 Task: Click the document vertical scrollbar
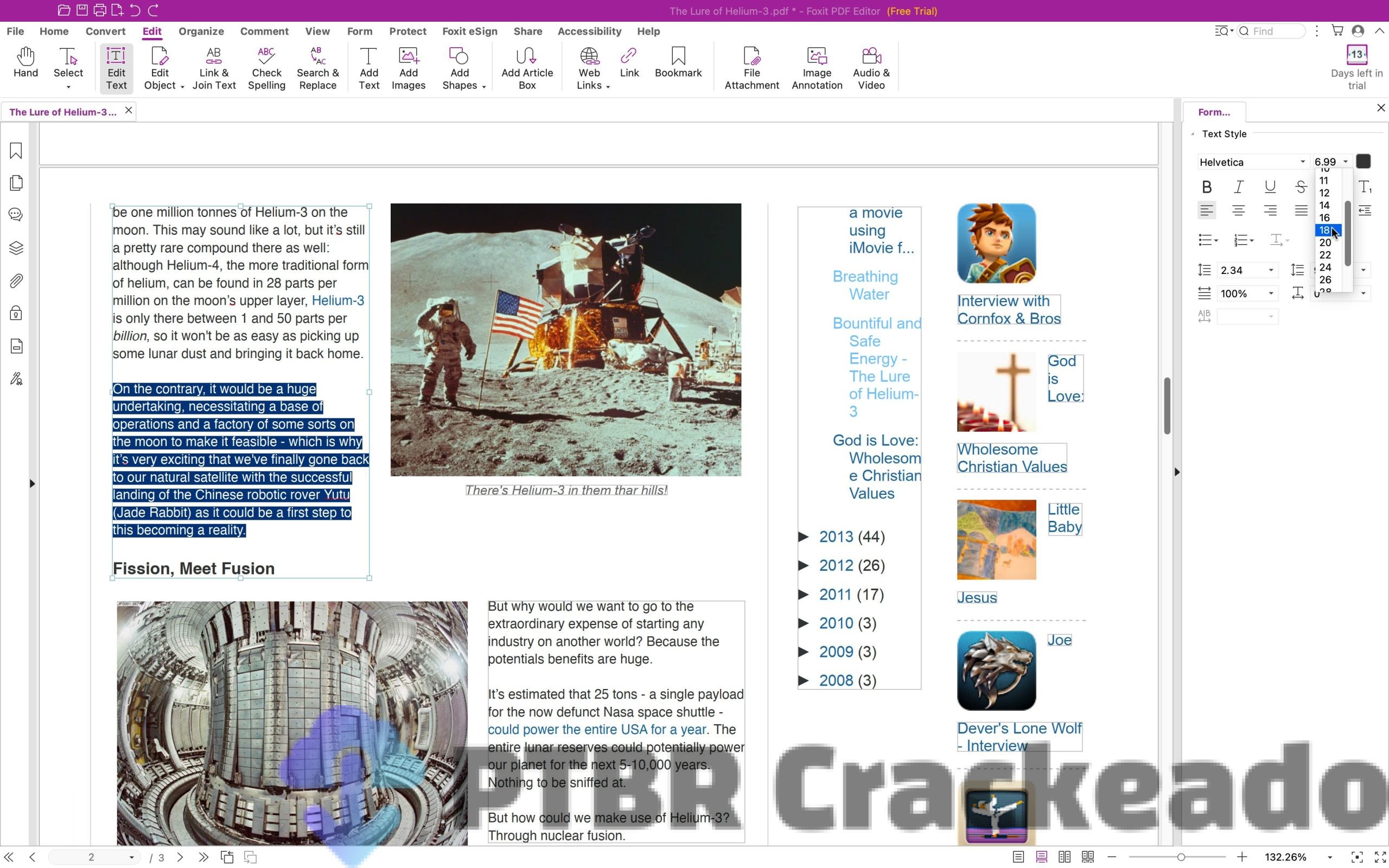[1167, 405]
